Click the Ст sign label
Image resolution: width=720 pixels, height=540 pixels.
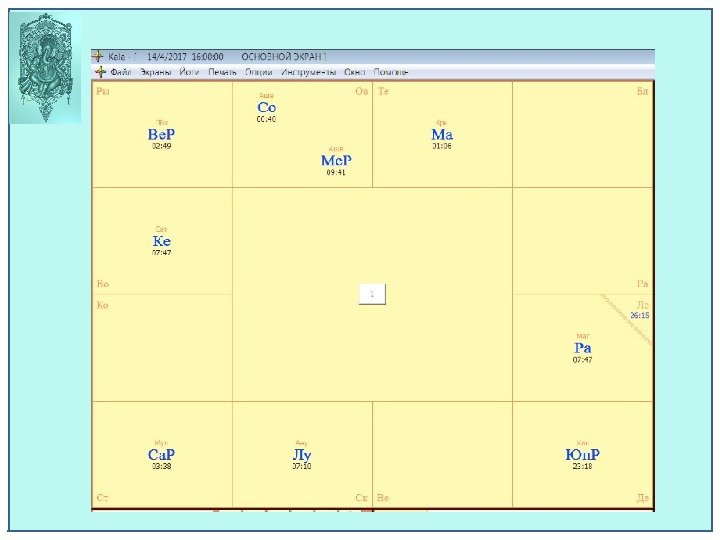point(102,498)
